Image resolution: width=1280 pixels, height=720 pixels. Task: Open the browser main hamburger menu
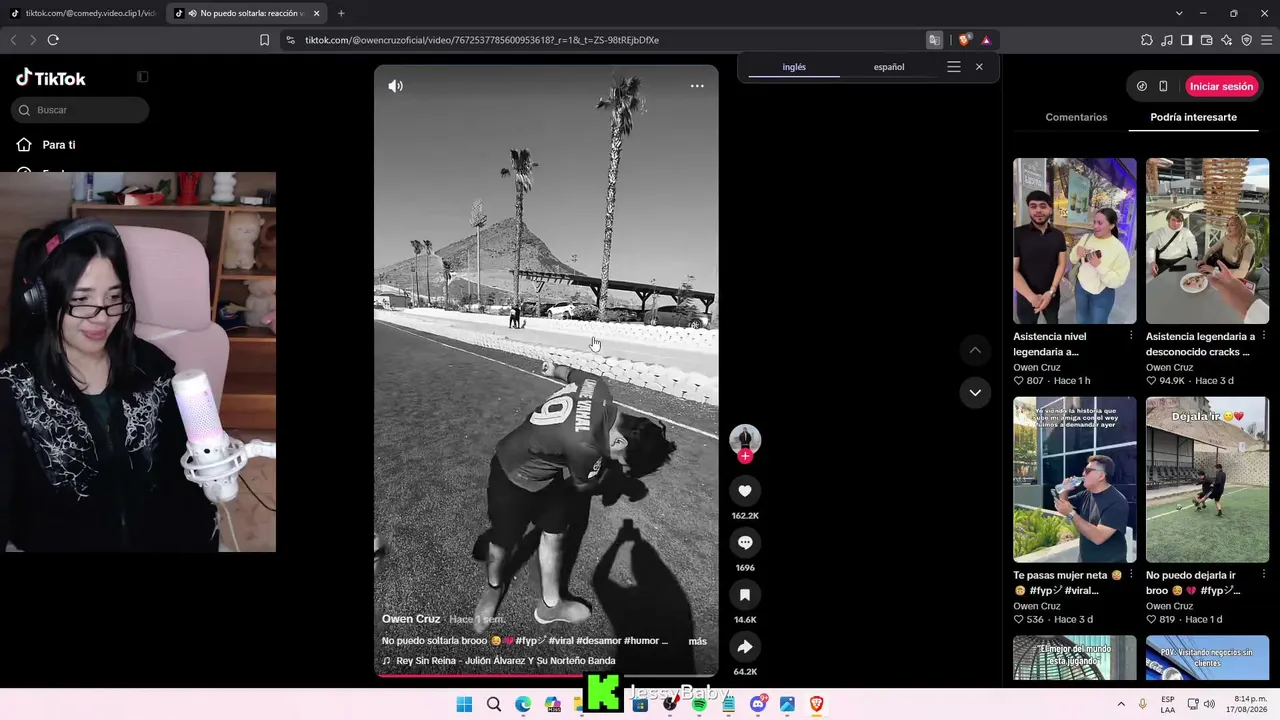1267,40
